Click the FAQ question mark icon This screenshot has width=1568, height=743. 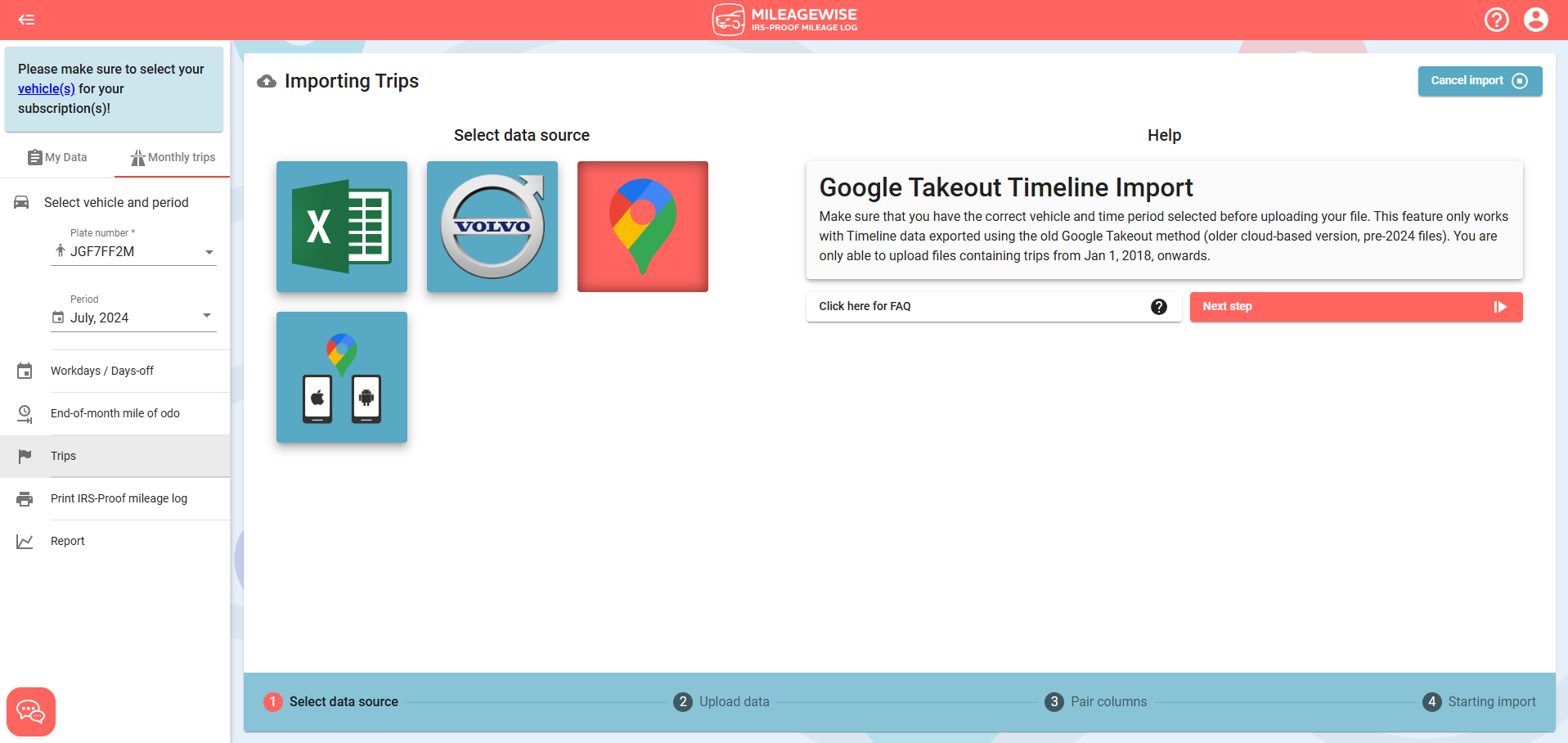coord(1158,307)
